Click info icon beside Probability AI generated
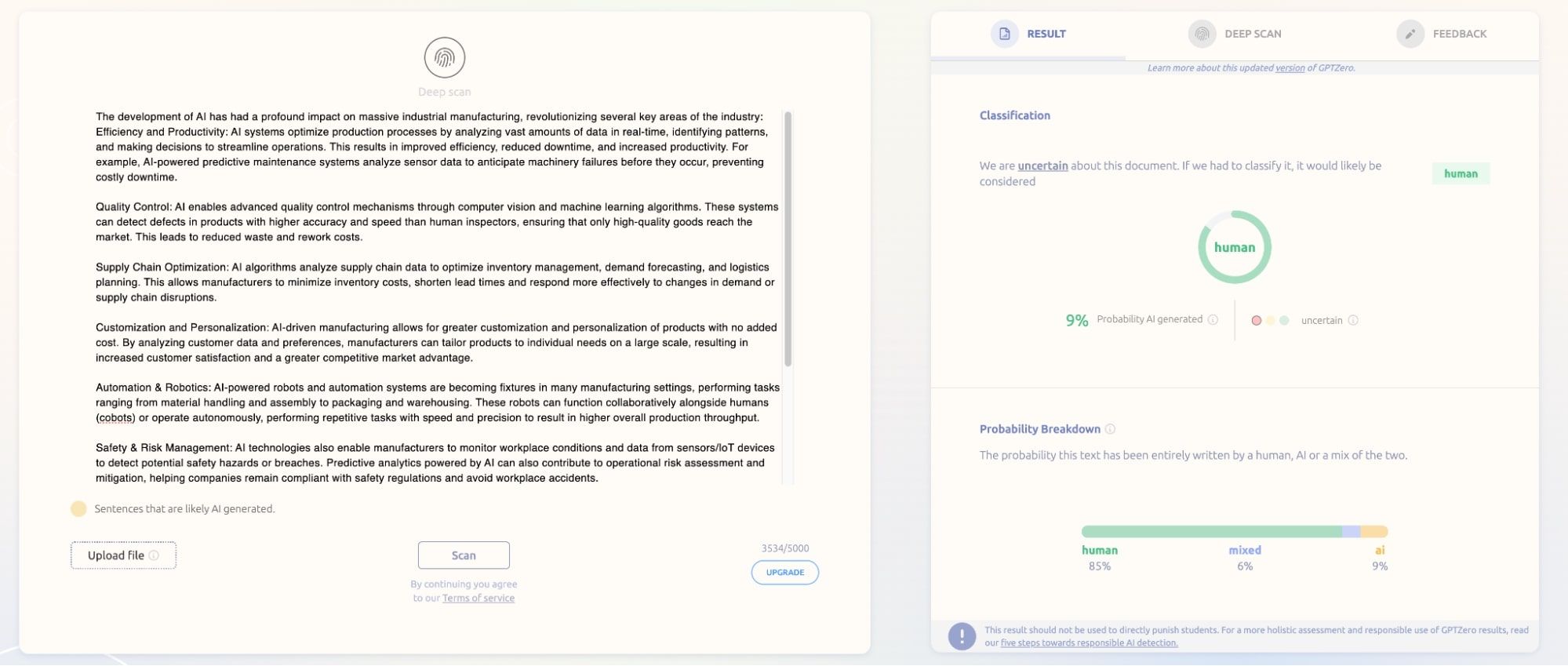Image resolution: width=1568 pixels, height=666 pixels. 1213,319
